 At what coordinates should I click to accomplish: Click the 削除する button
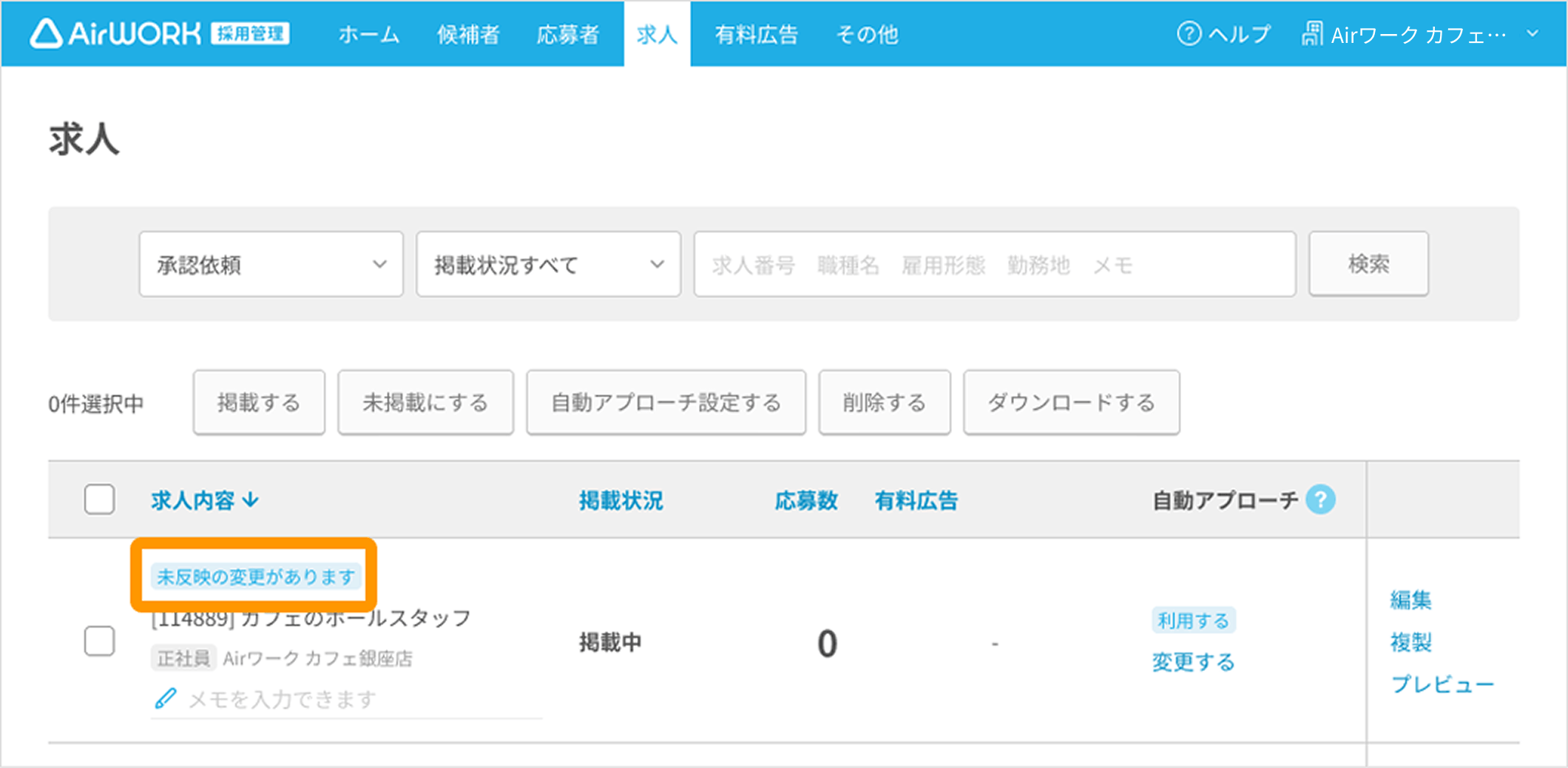click(884, 402)
